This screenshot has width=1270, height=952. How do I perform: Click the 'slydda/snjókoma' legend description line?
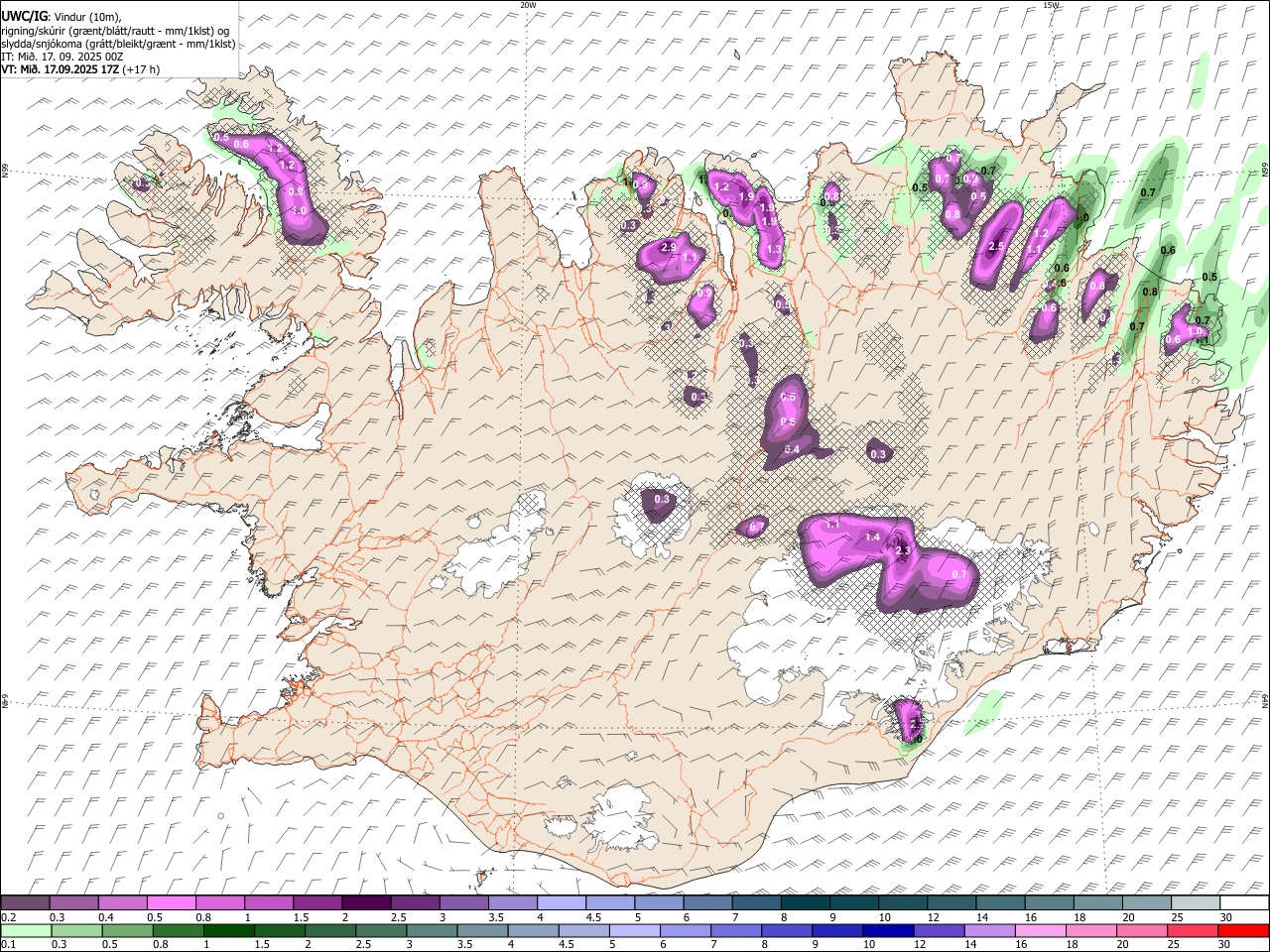pos(118,44)
